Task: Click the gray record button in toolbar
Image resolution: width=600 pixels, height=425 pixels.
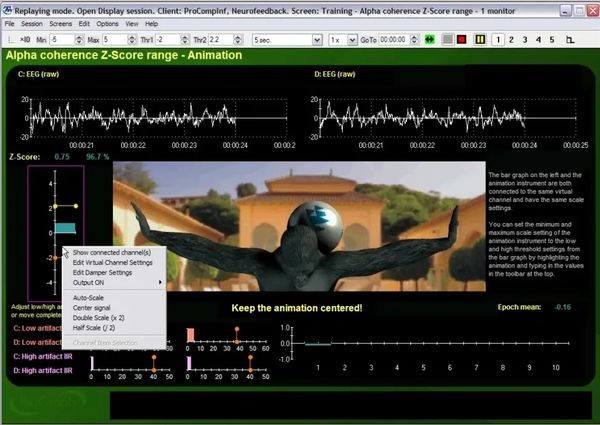Action: (x=445, y=39)
